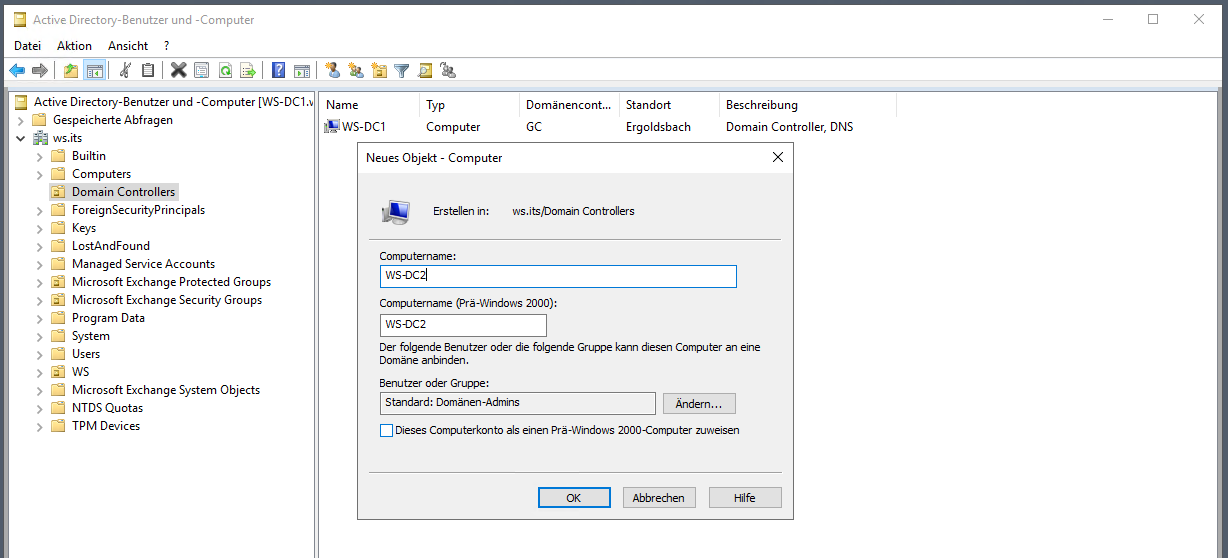Click the Ändern... button
1228x558 pixels.
699,403
